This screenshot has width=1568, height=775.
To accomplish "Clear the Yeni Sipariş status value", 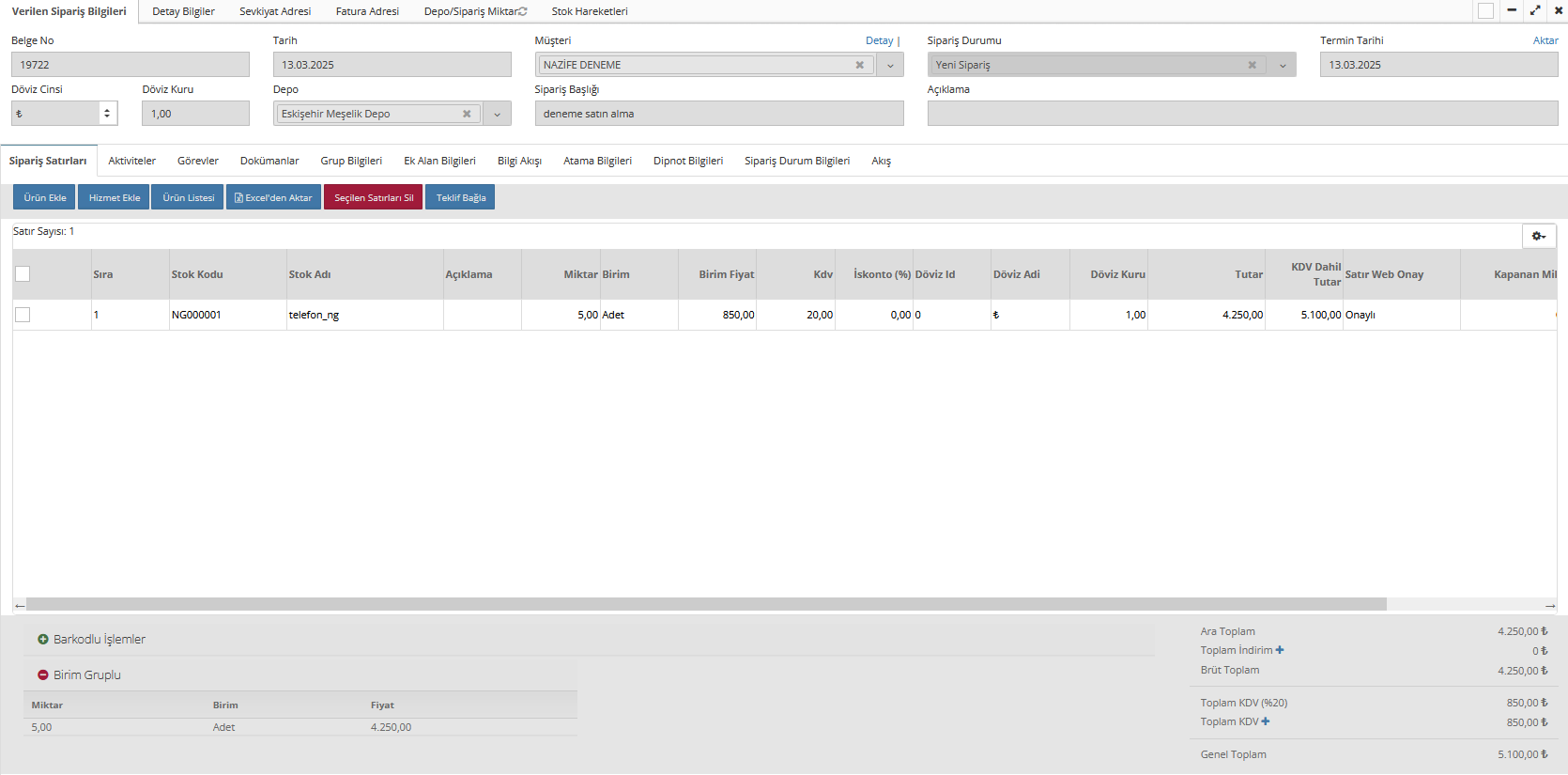I will 1252,65.
